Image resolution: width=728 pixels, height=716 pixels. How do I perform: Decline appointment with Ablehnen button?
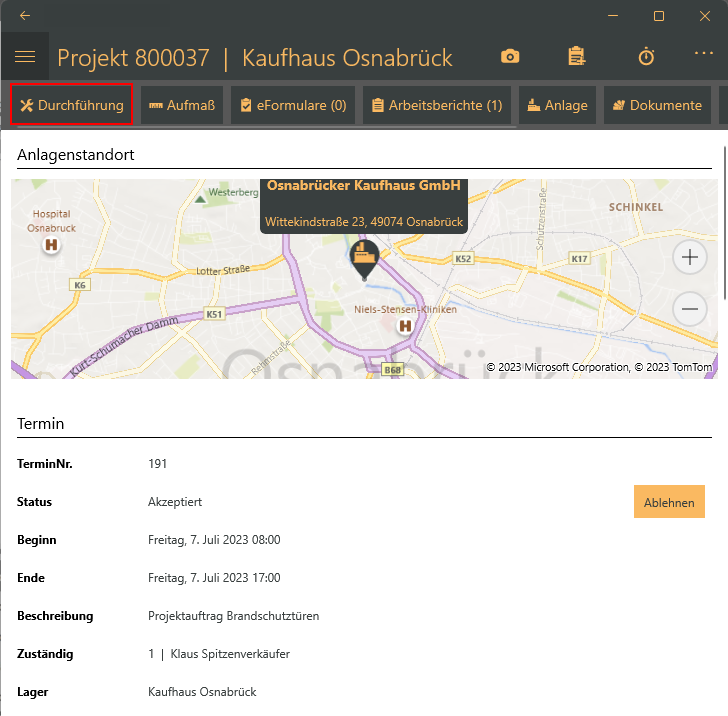tap(669, 502)
